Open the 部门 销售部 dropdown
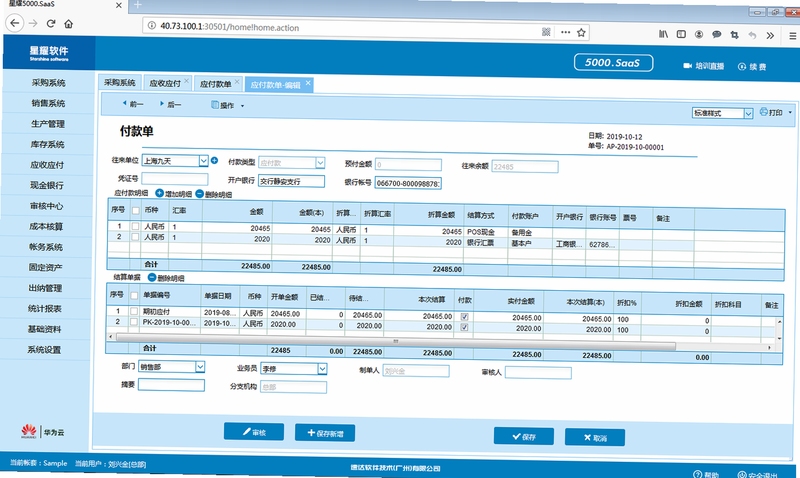The image size is (800, 478). point(200,366)
